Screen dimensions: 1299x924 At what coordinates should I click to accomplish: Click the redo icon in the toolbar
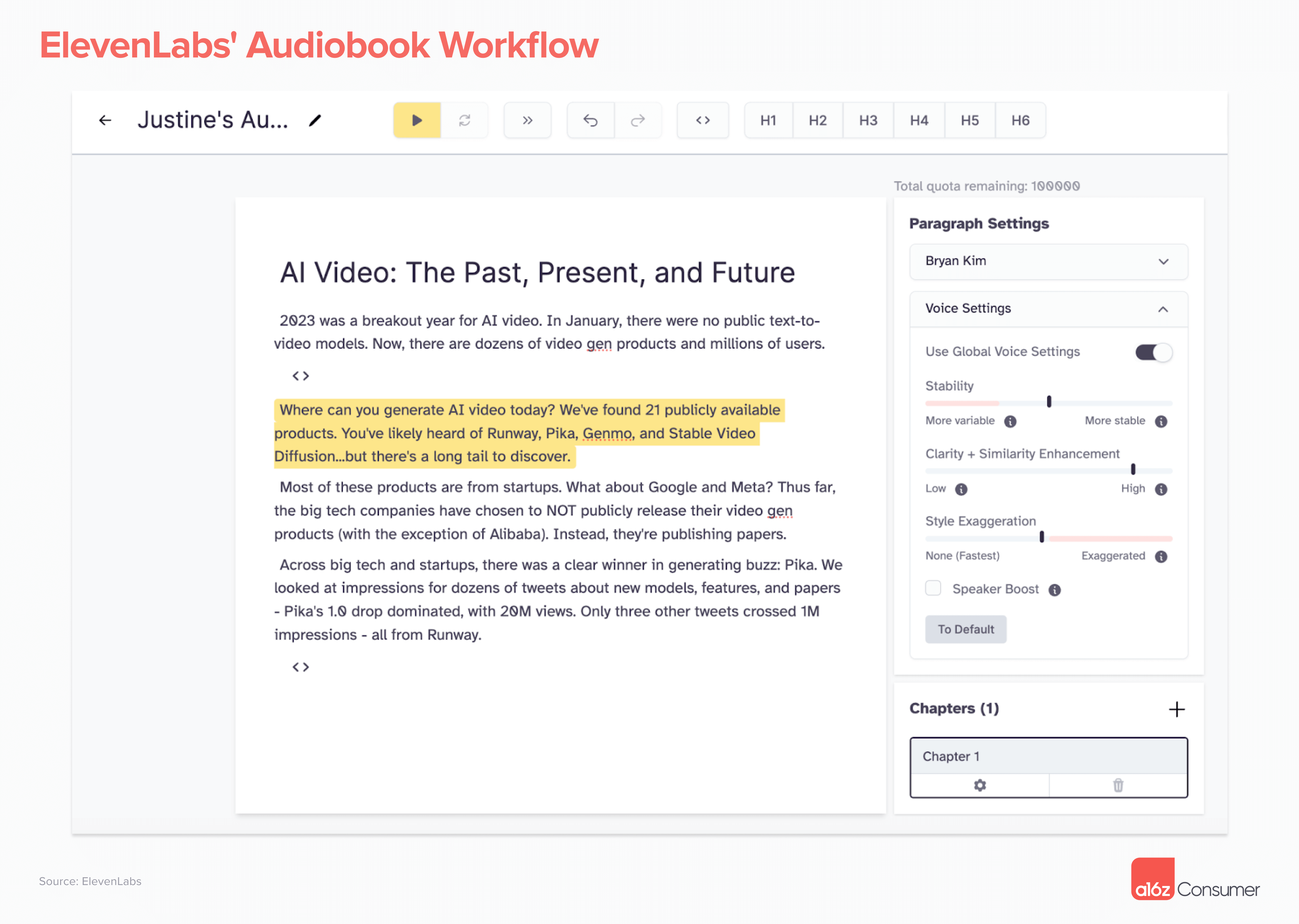pos(638,120)
